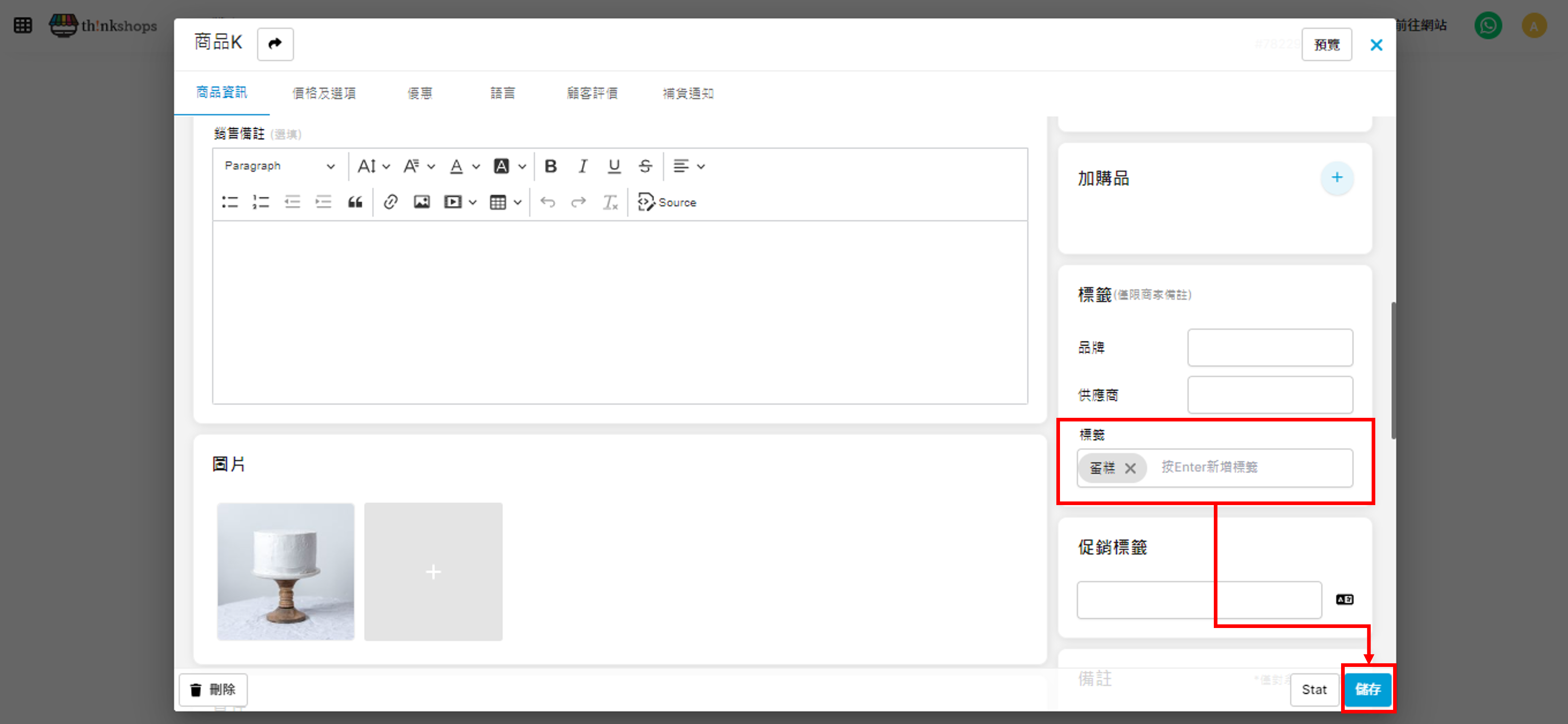Toggle bold formatting in editor toolbar
The image size is (1568, 724).
point(550,166)
